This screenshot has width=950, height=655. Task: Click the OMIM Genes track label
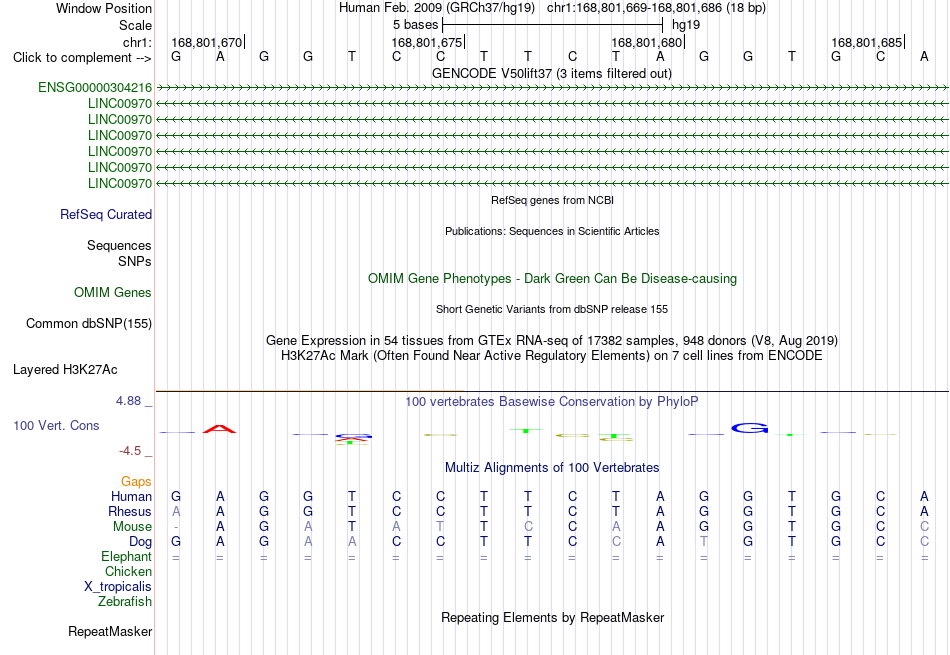[x=113, y=293]
